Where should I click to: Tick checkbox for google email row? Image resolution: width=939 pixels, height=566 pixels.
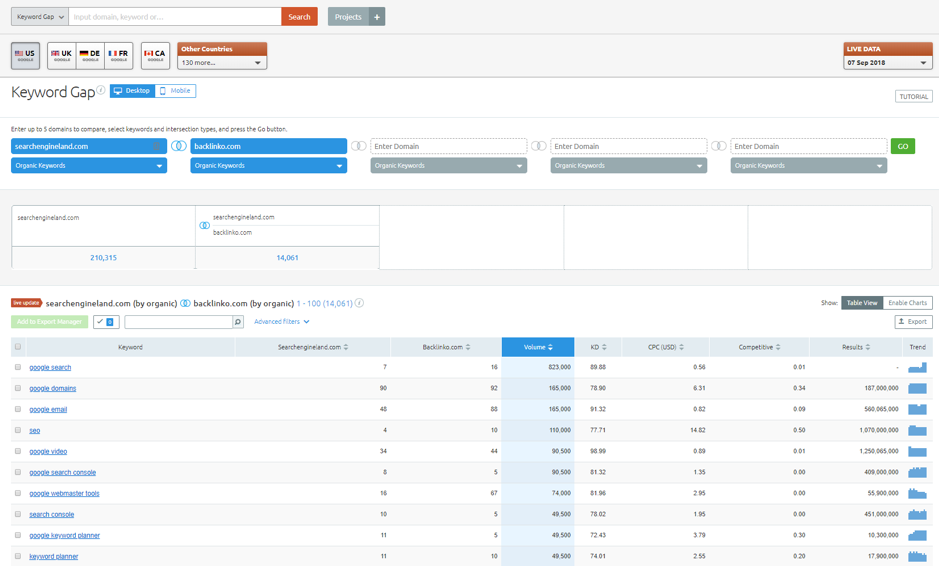click(x=18, y=409)
